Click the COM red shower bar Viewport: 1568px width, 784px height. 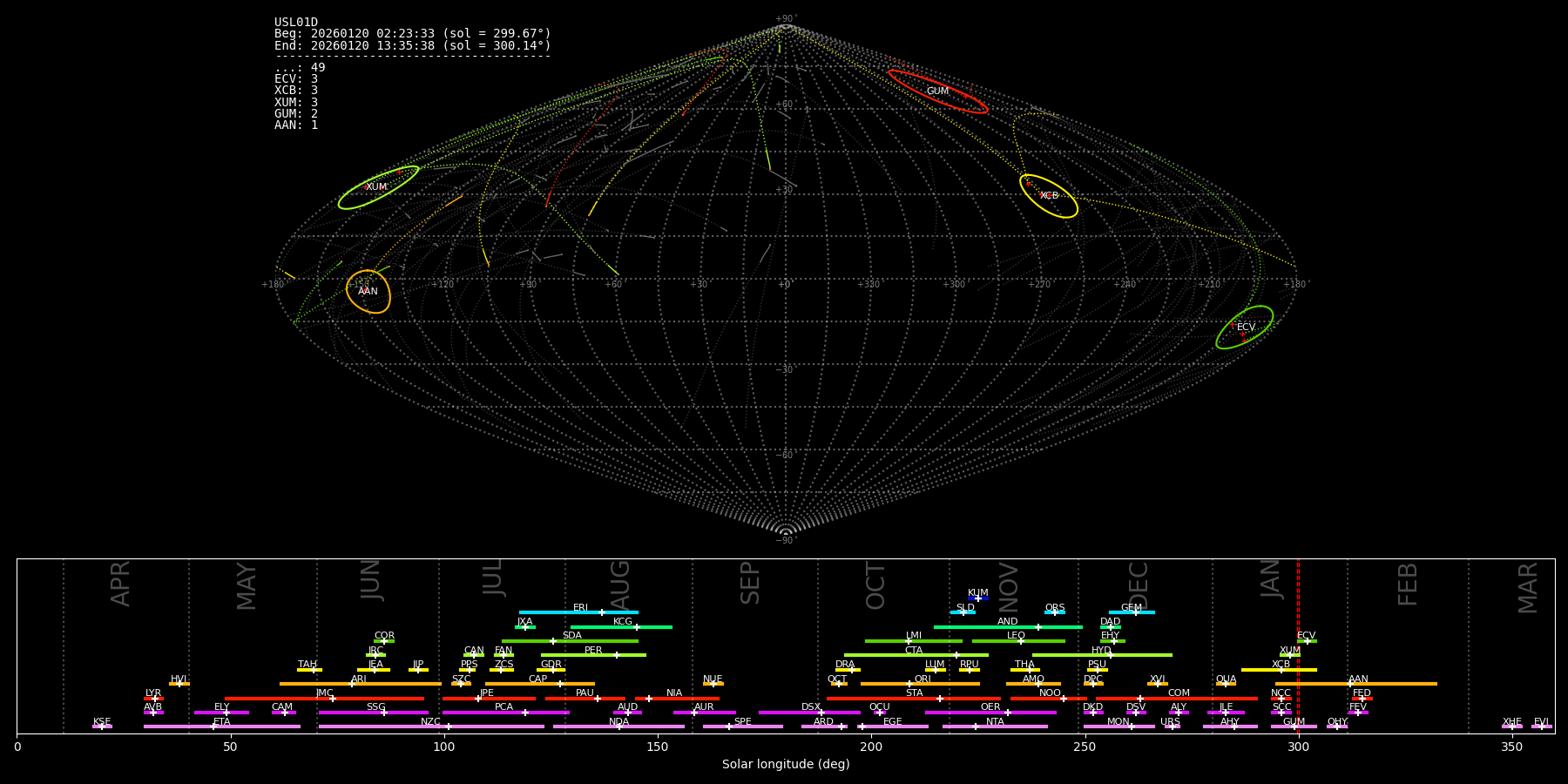coord(1178,698)
